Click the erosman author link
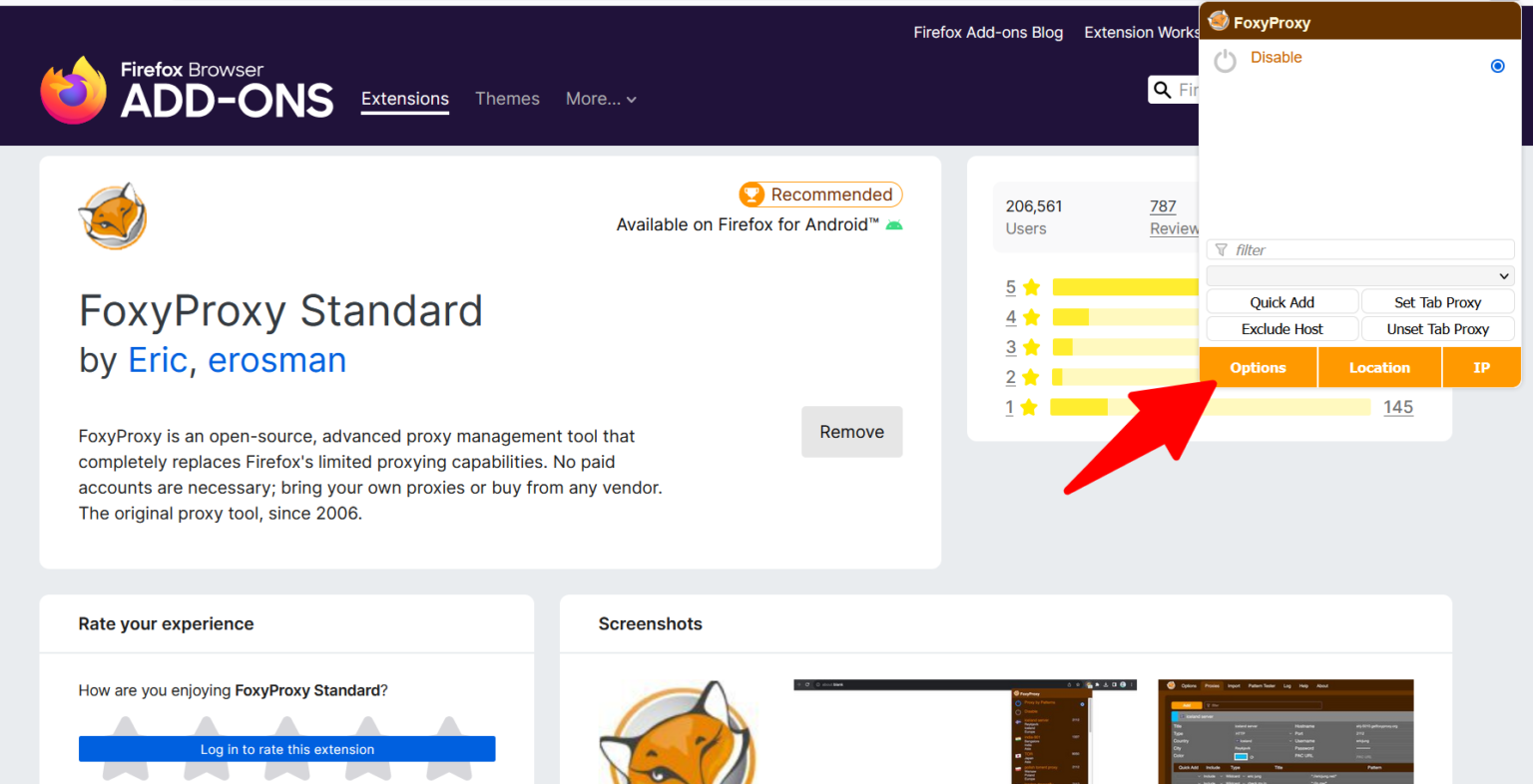 276,360
